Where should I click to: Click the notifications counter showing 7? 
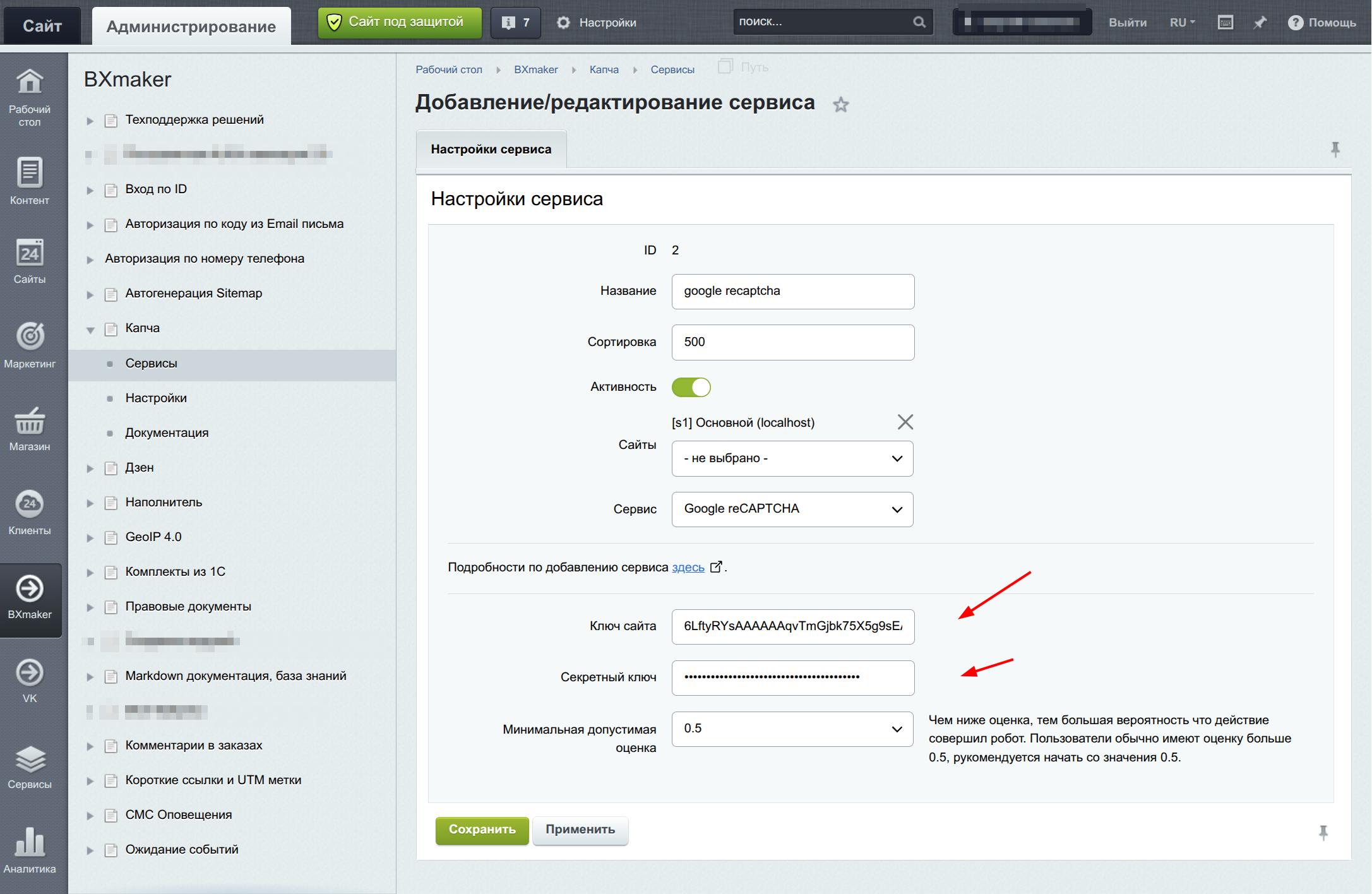coord(515,23)
